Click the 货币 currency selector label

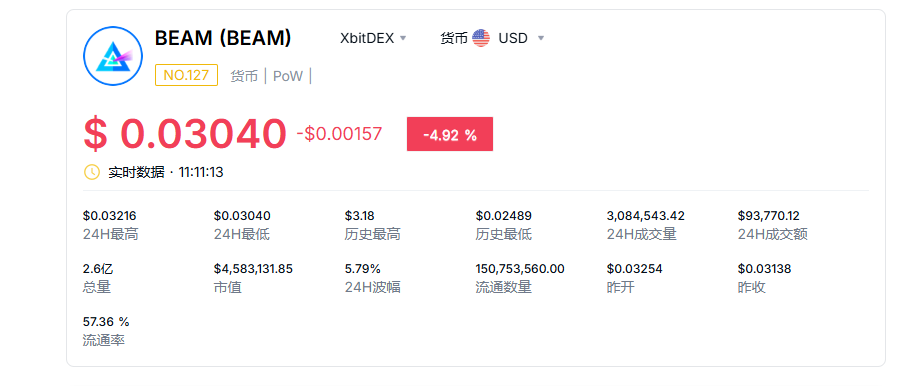[454, 38]
